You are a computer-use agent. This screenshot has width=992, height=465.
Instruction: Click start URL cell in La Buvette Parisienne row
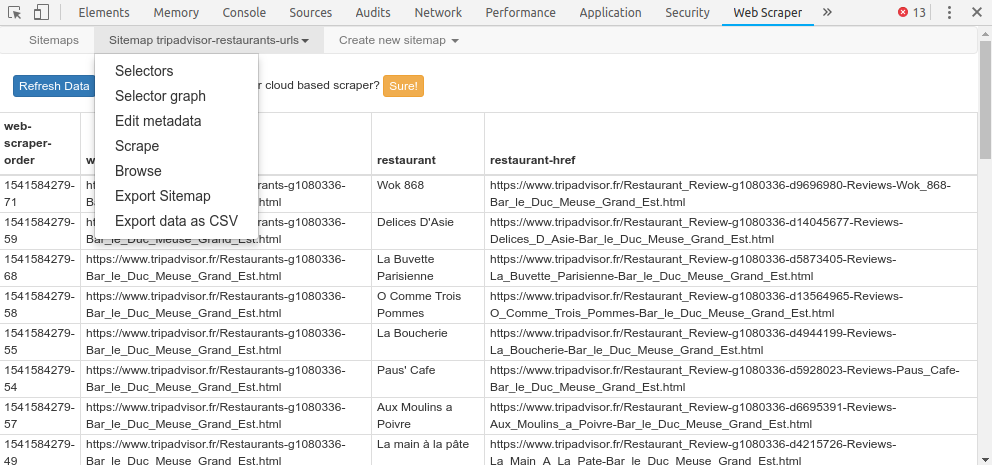[x=226, y=268]
